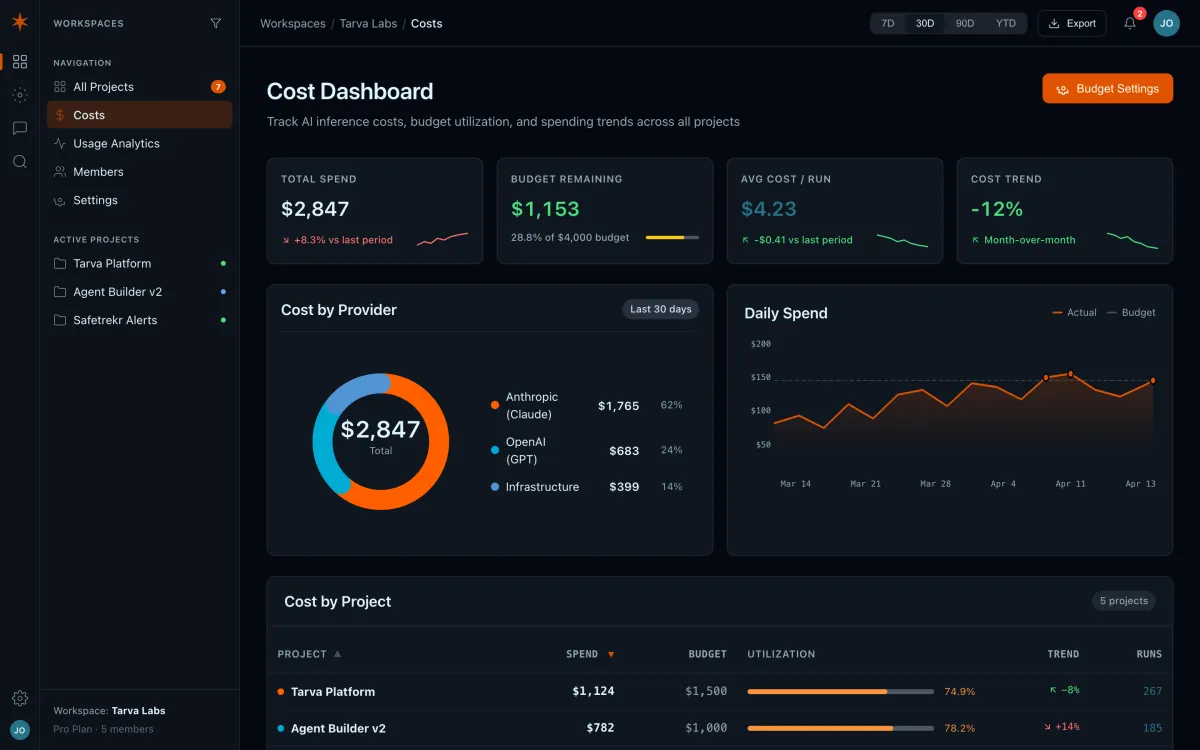Sort table by SPEND column
This screenshot has width=1200, height=750.
[x=590, y=654]
